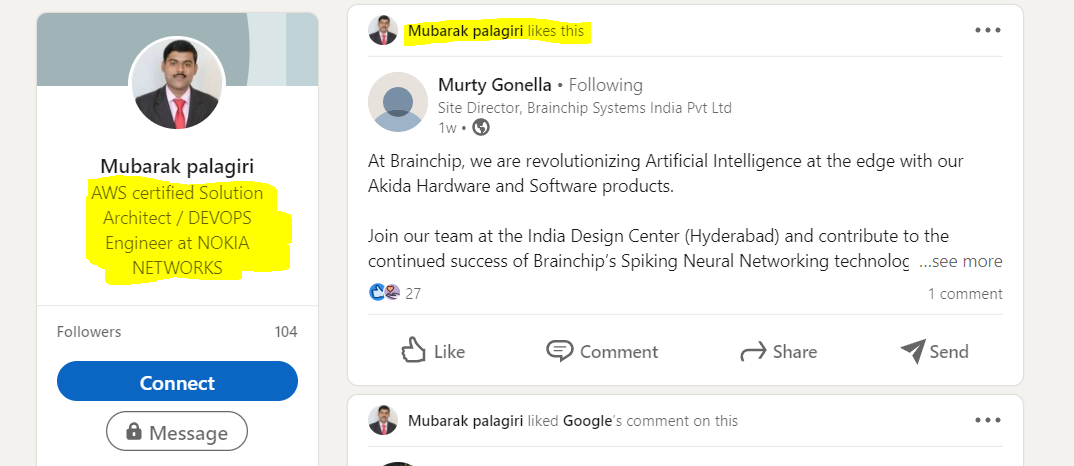Click the Comment speech bubble icon
The width and height of the screenshot is (1074, 466).
[559, 350]
